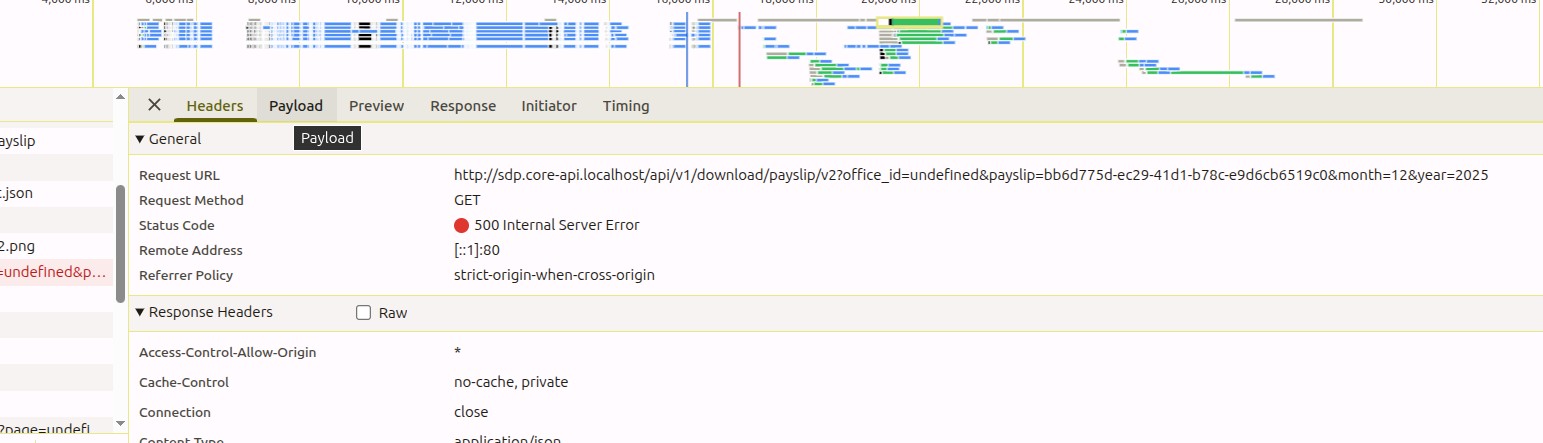Select the .json request entry
The height and width of the screenshot is (443, 1543).
[56, 193]
